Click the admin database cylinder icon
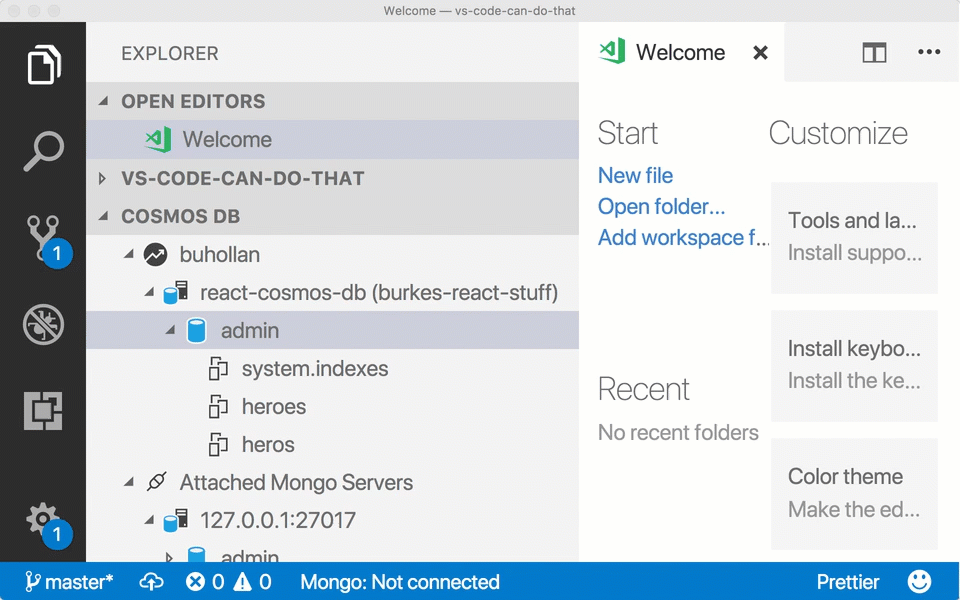 197,331
